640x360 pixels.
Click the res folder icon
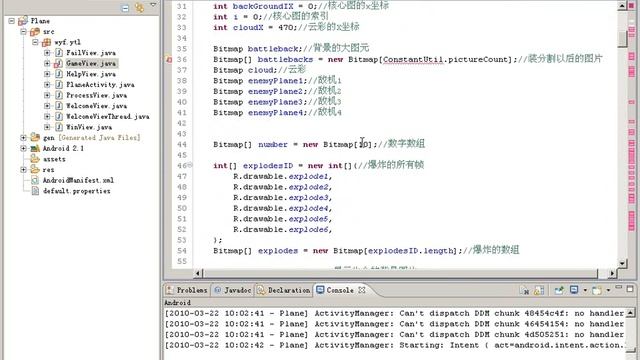(35, 169)
